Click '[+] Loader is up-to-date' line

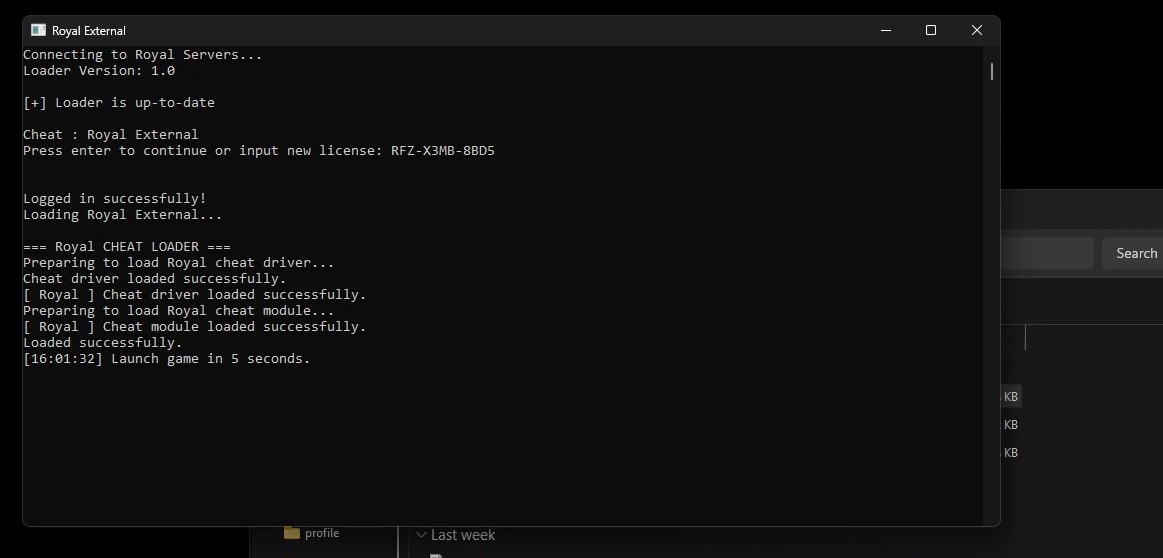(119, 103)
